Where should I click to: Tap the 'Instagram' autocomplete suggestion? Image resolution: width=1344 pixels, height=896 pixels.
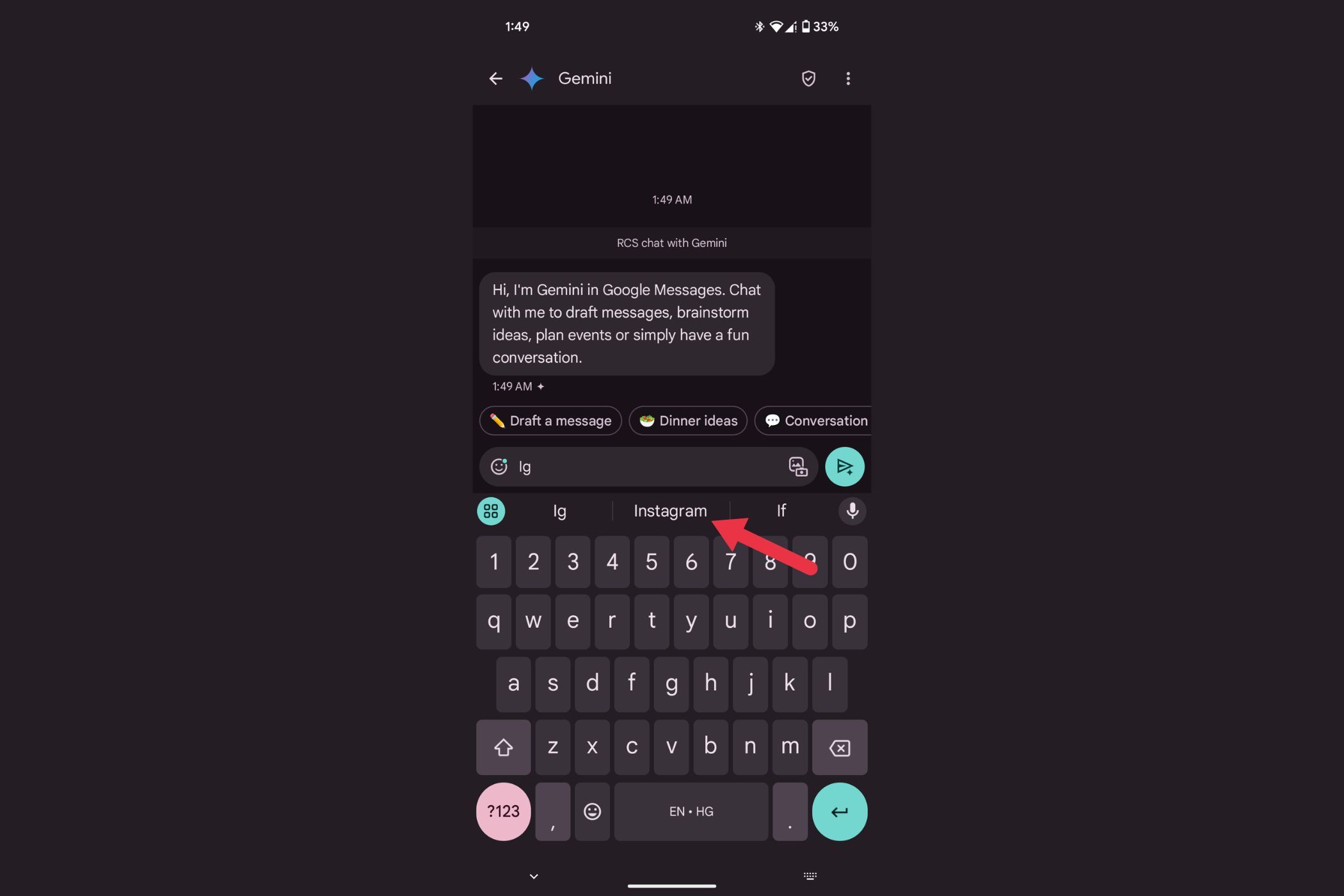click(670, 510)
